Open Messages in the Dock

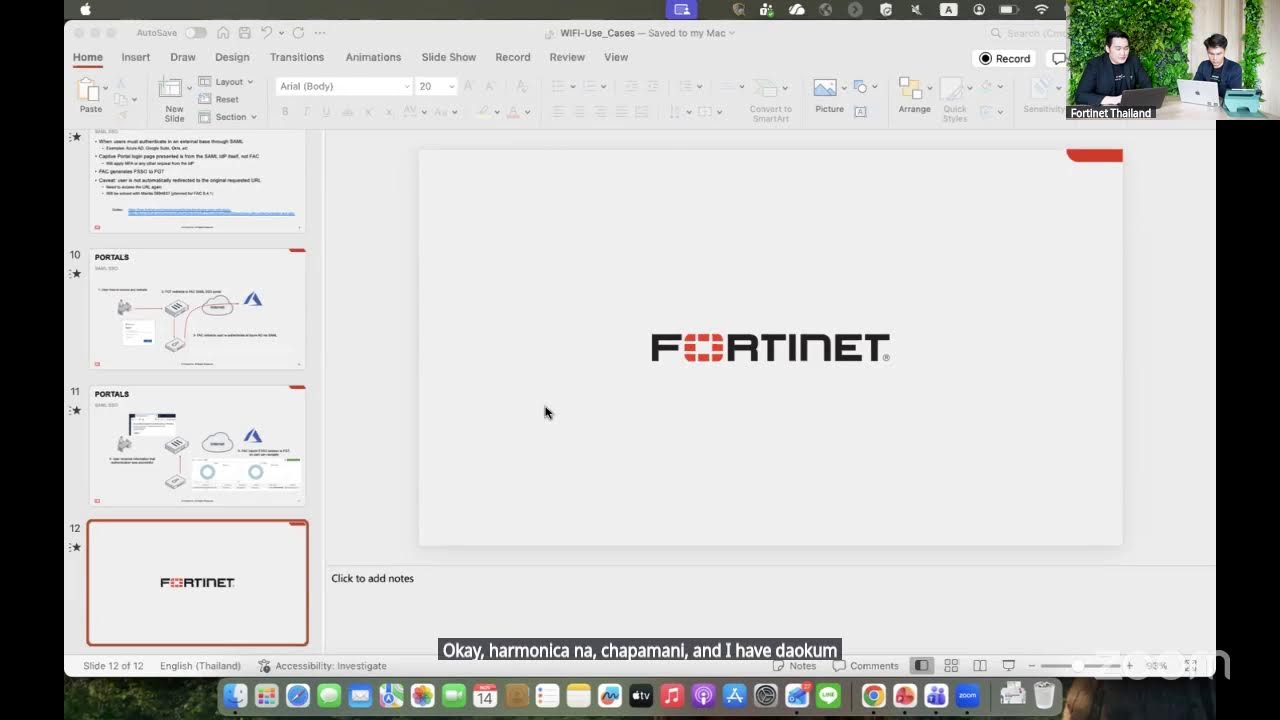[x=329, y=695]
